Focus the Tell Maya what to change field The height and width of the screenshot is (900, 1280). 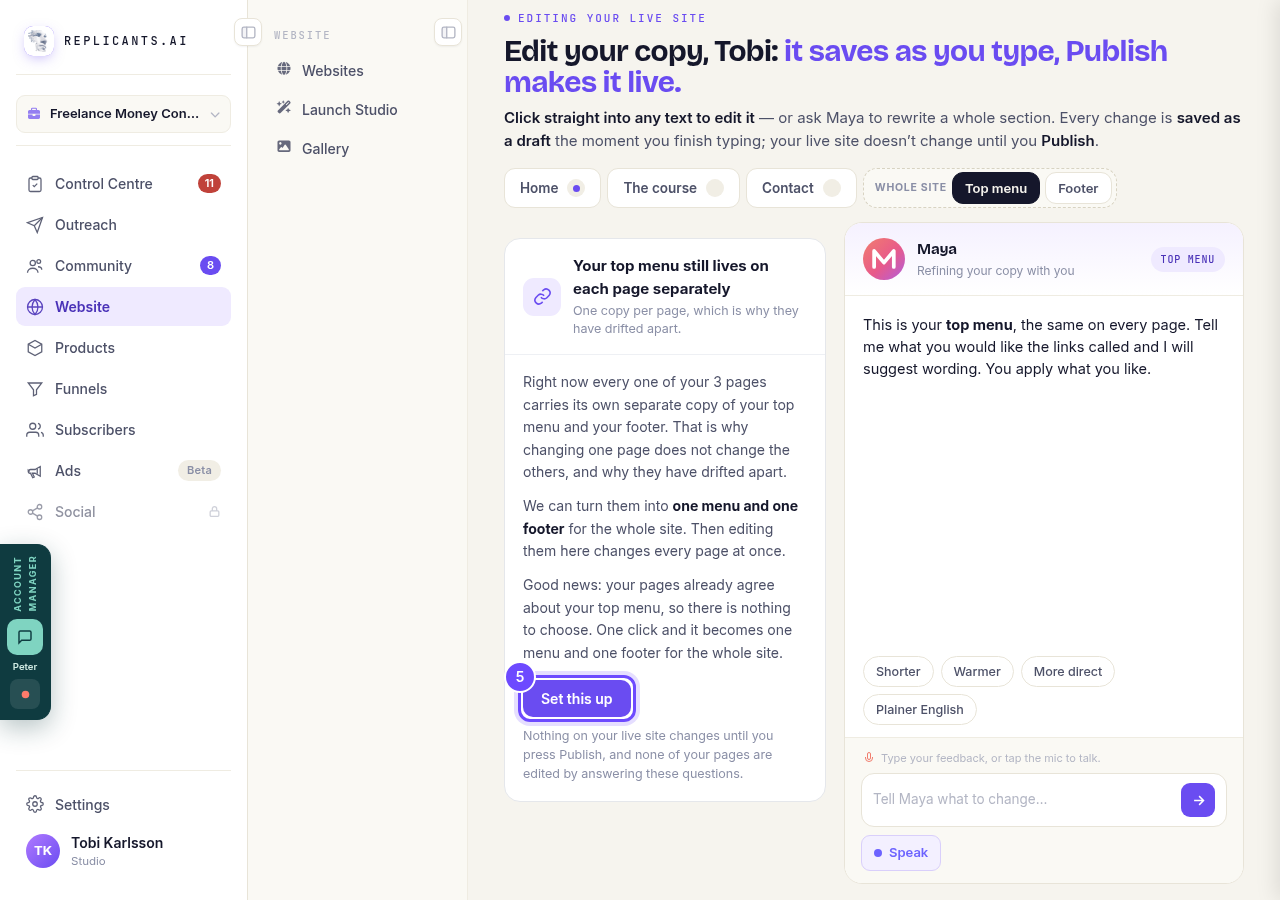pos(1022,799)
